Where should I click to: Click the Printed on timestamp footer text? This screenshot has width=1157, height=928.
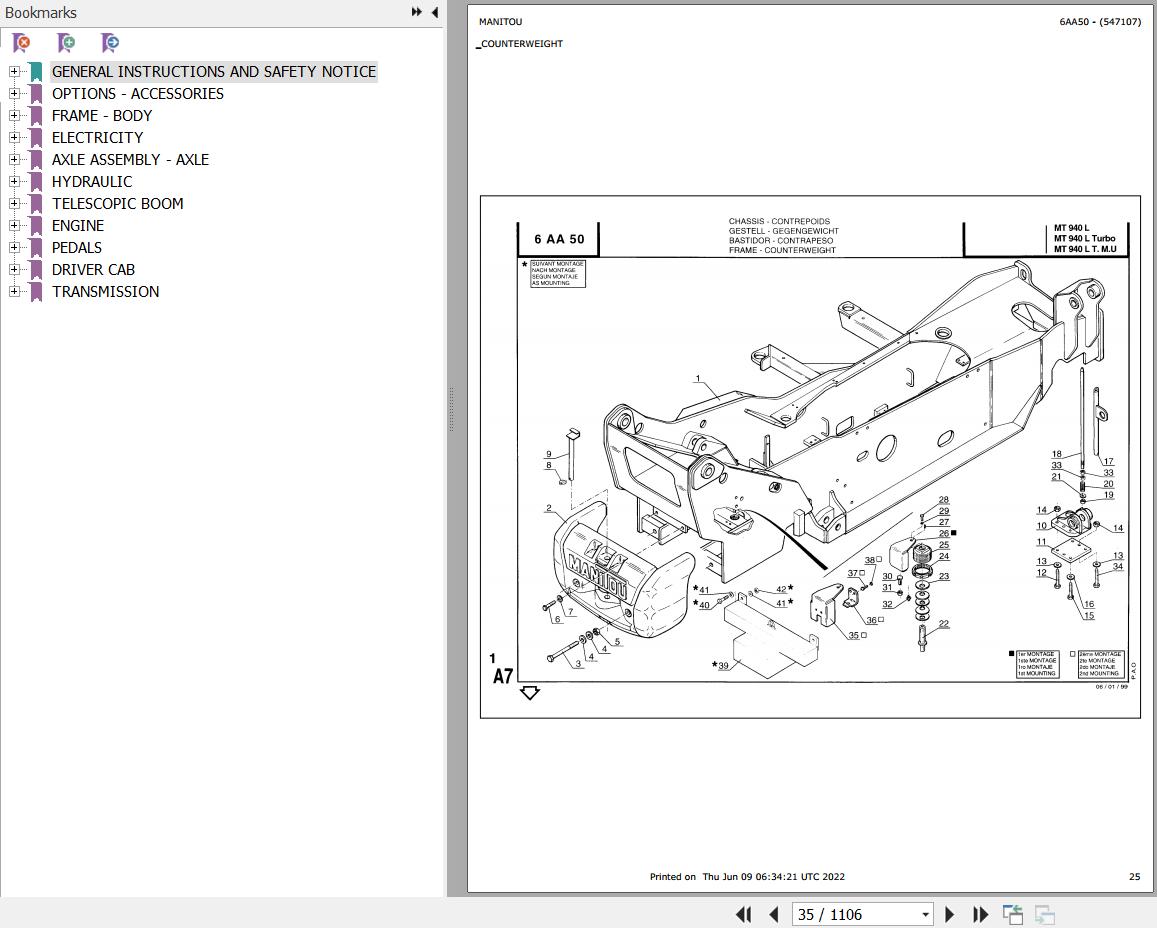[x=747, y=876]
